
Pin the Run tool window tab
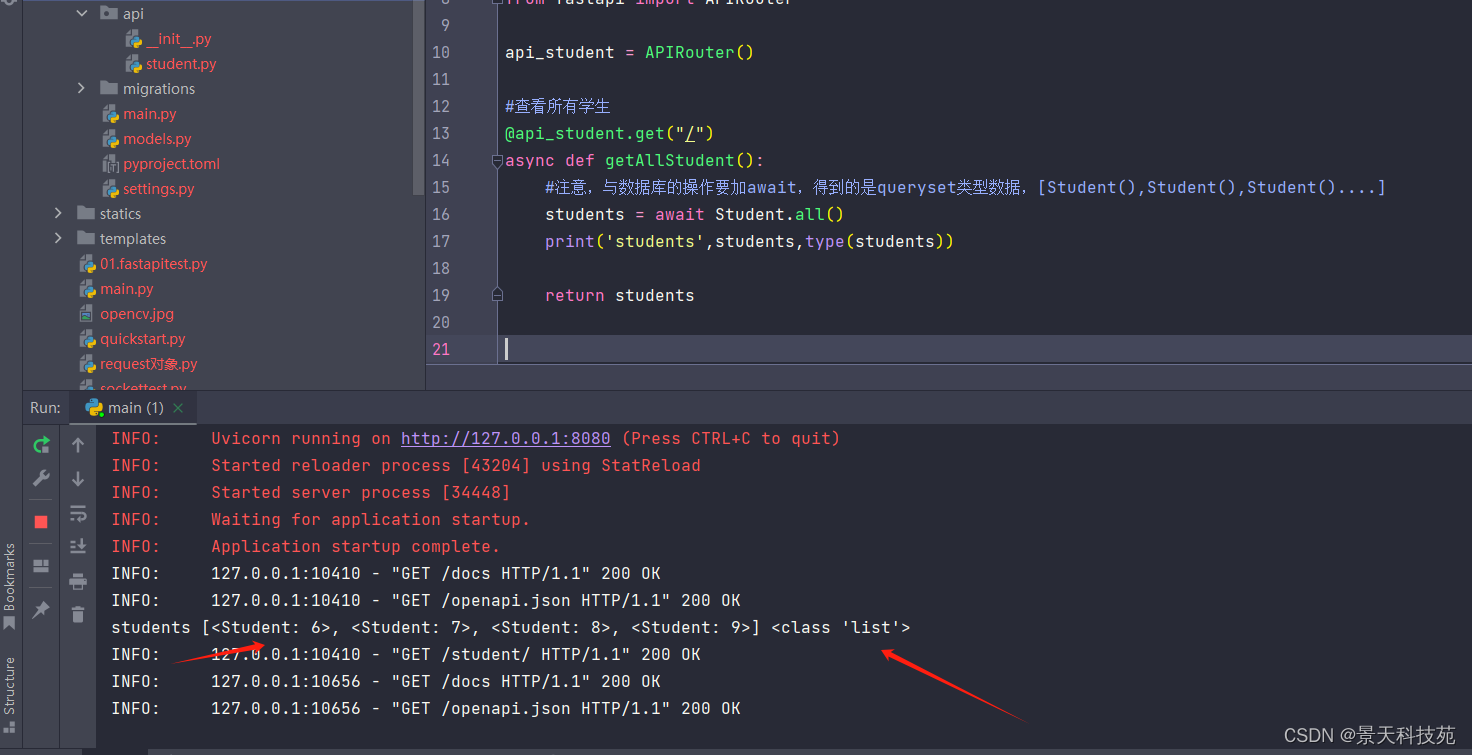pyautogui.click(x=40, y=608)
